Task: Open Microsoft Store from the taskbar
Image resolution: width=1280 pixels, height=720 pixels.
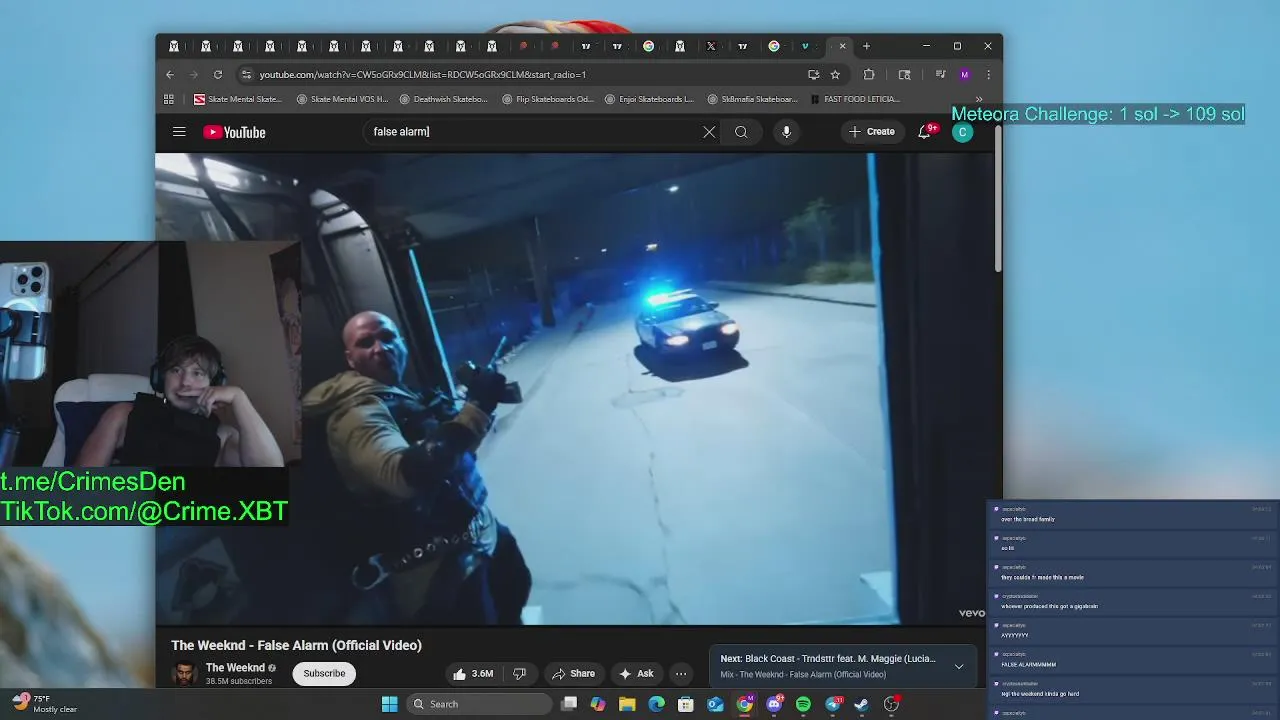Action: 686,704
